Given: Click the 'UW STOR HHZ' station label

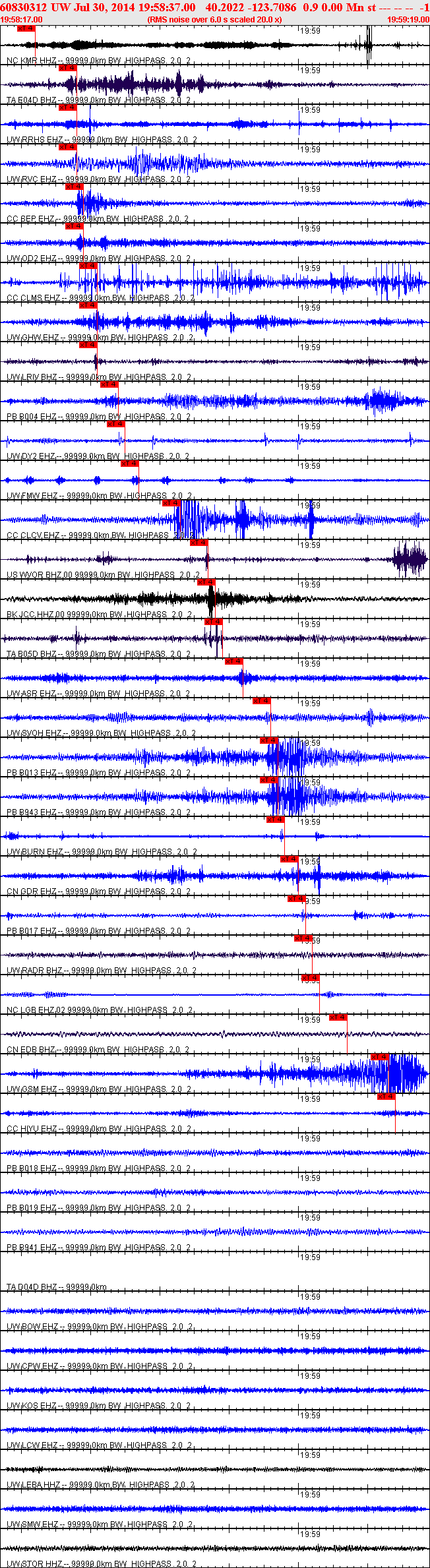Looking at the screenshot, I should point(34,1563).
